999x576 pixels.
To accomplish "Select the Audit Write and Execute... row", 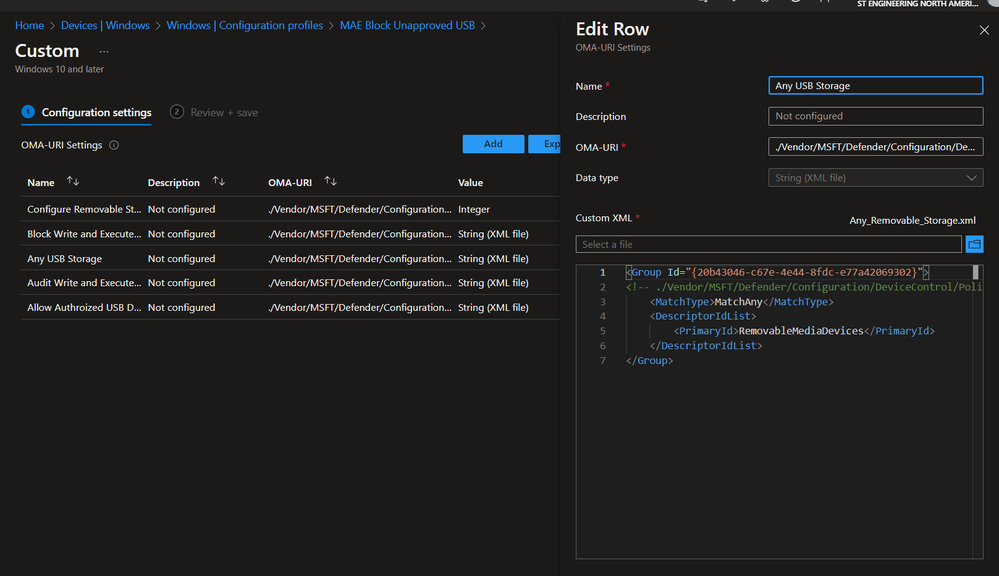I will coord(291,283).
